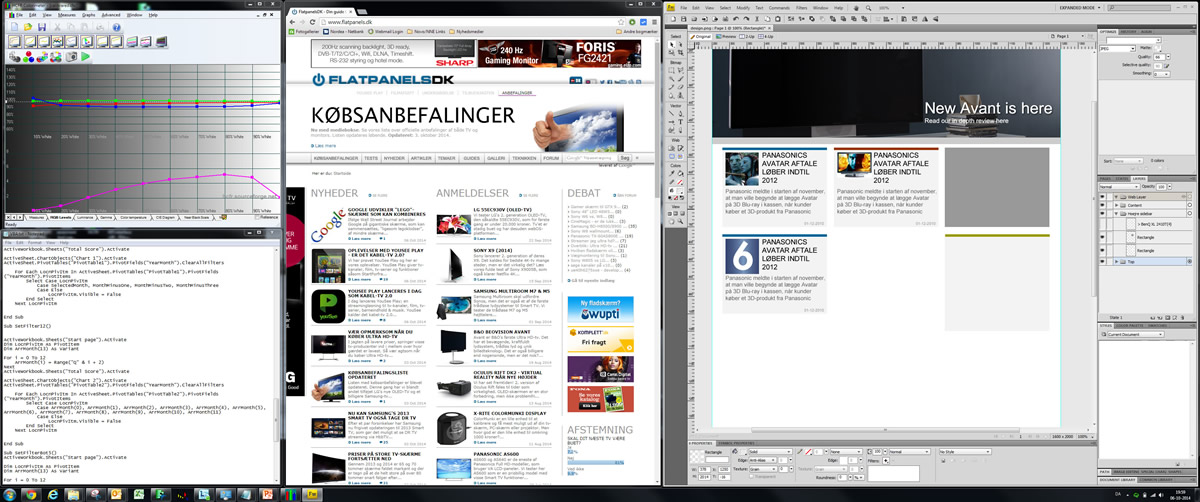Click the Roundness field in Properties panel
Screen dimensions: 1200x502
point(842,477)
